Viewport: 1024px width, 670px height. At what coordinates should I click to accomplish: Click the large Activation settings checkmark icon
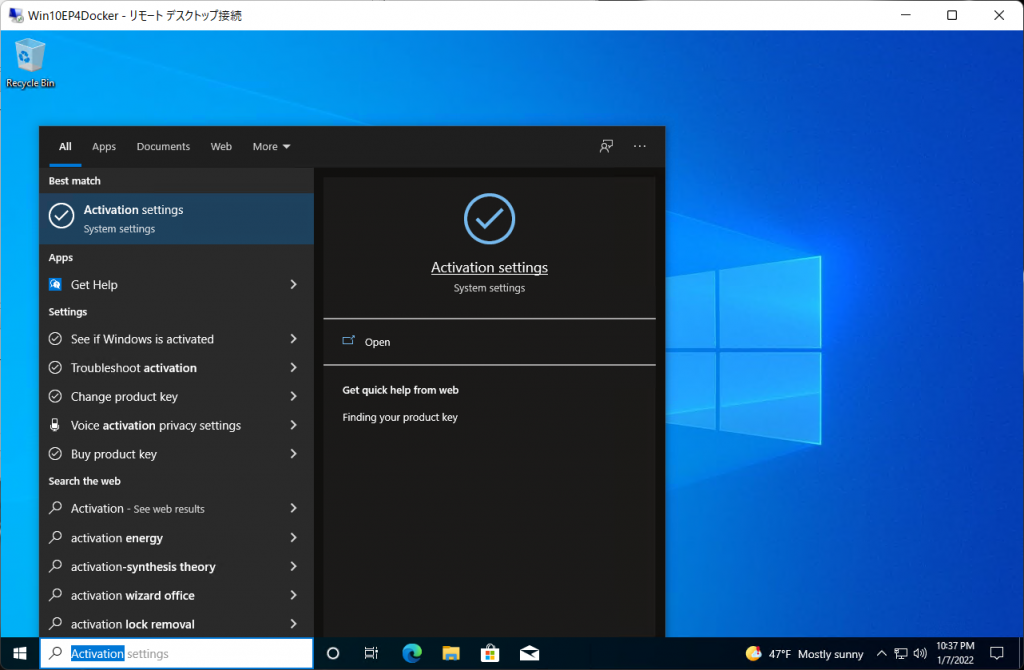pyautogui.click(x=489, y=219)
